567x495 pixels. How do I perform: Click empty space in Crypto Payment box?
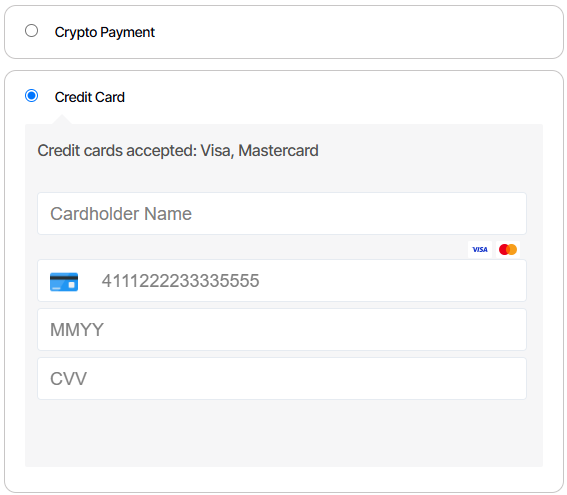pos(358,32)
